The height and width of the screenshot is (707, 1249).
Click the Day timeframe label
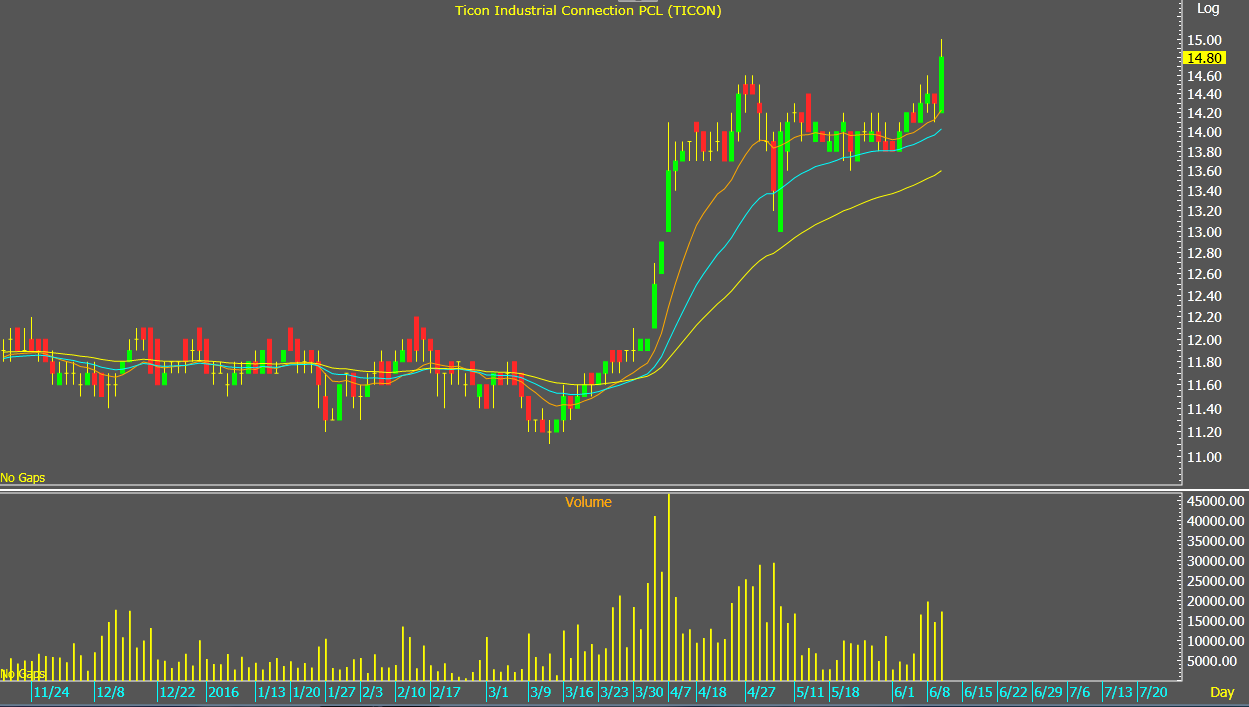pos(1222,692)
